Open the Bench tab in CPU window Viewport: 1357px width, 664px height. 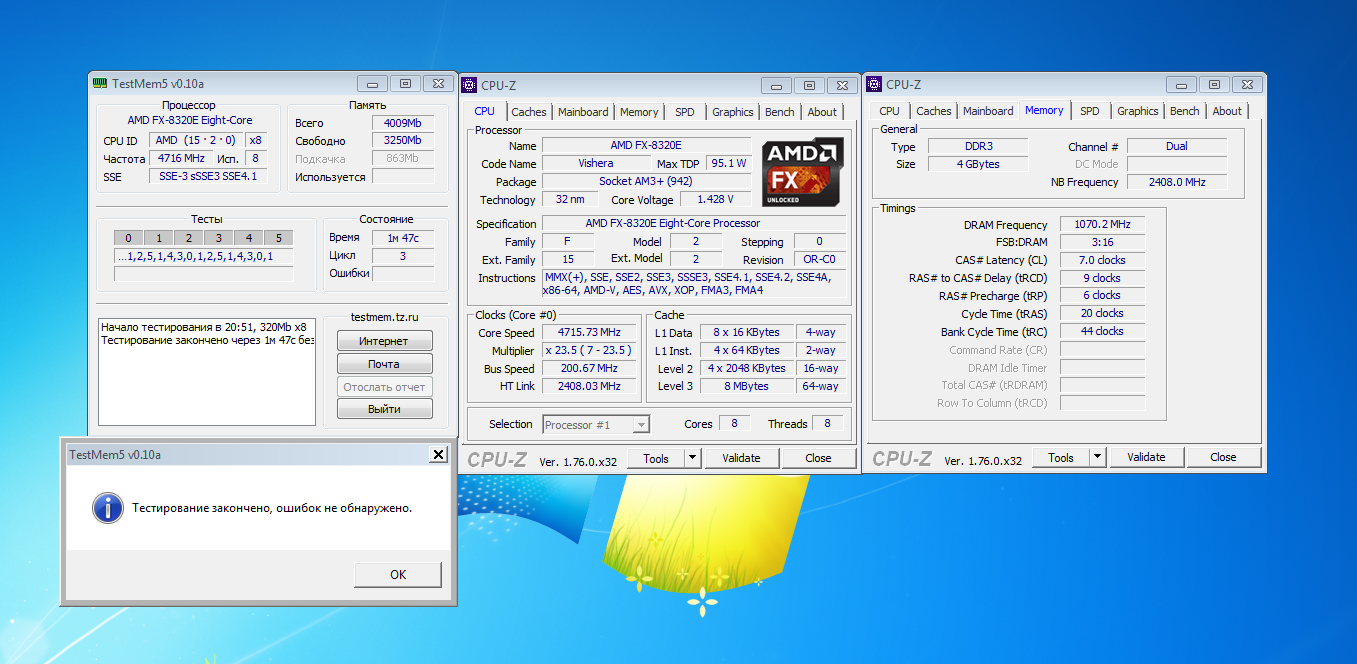(780, 112)
